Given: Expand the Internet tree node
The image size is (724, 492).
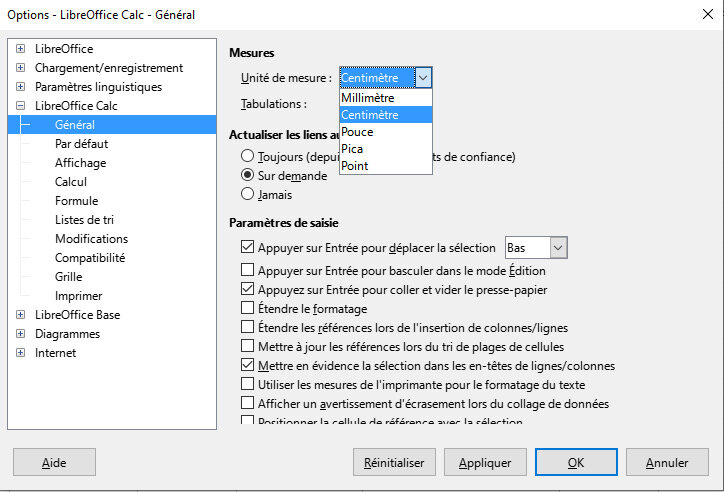Looking at the screenshot, I should click(20, 353).
